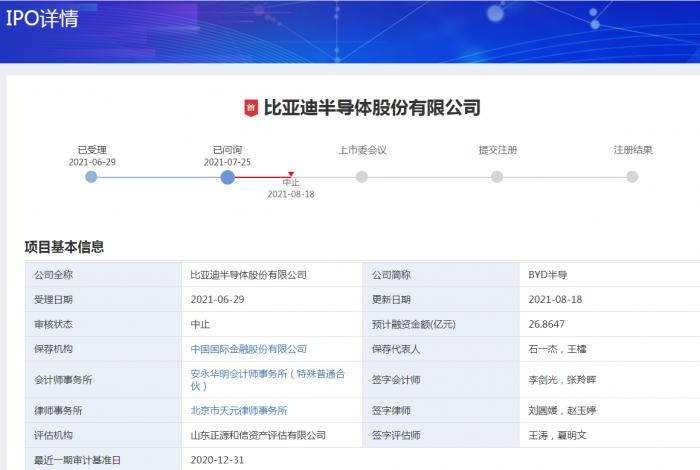The width and height of the screenshot is (700, 470).
Task: Open the 北京市天元律师事务所 law firm link
Action: (x=239, y=410)
